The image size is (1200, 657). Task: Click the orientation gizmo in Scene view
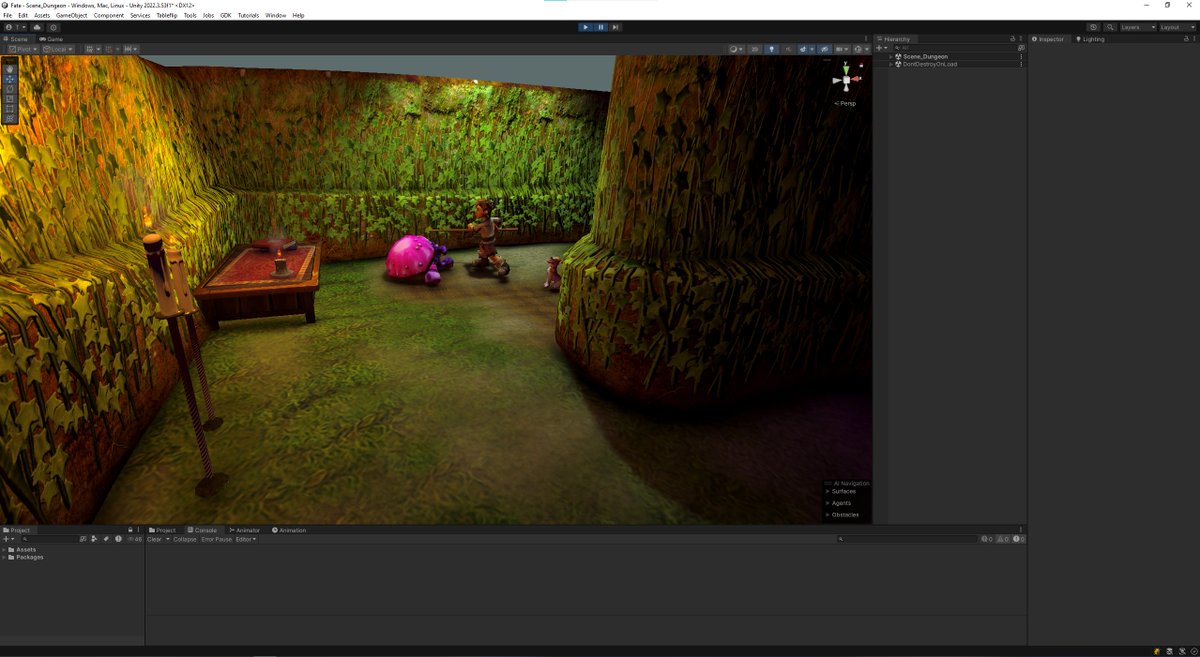click(x=846, y=78)
